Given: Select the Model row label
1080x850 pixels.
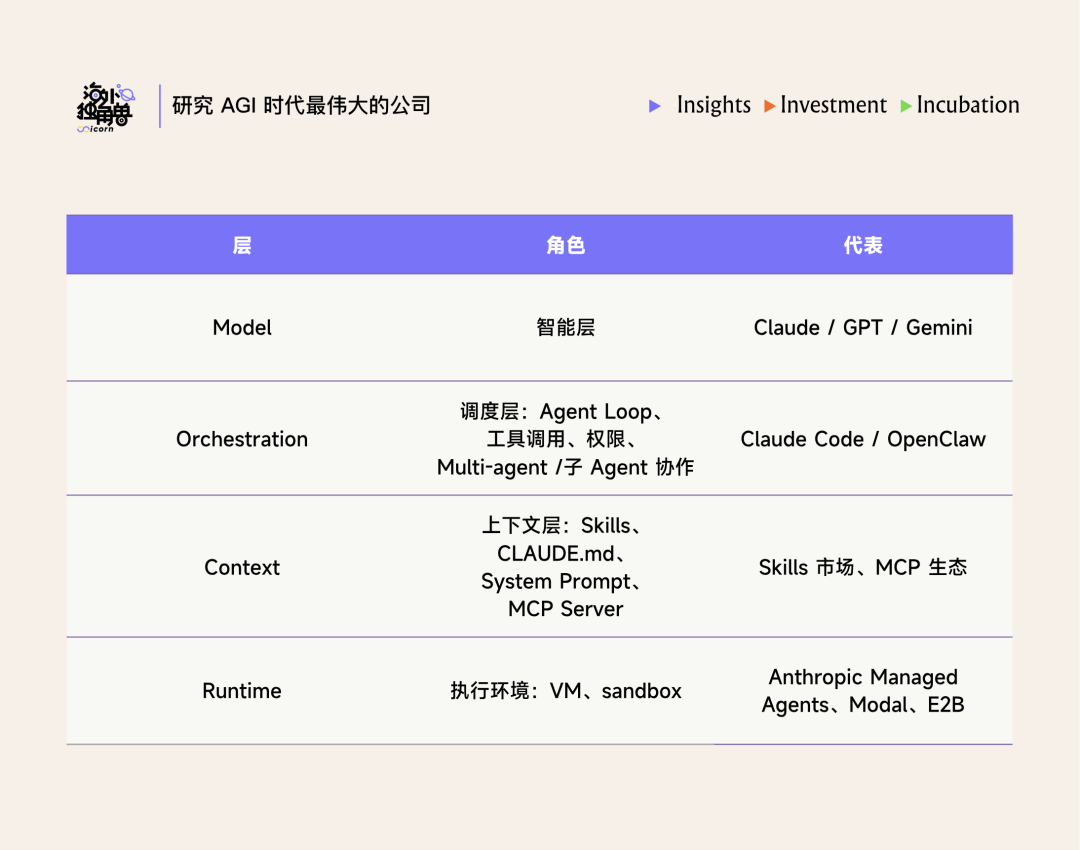Looking at the screenshot, I should [242, 328].
